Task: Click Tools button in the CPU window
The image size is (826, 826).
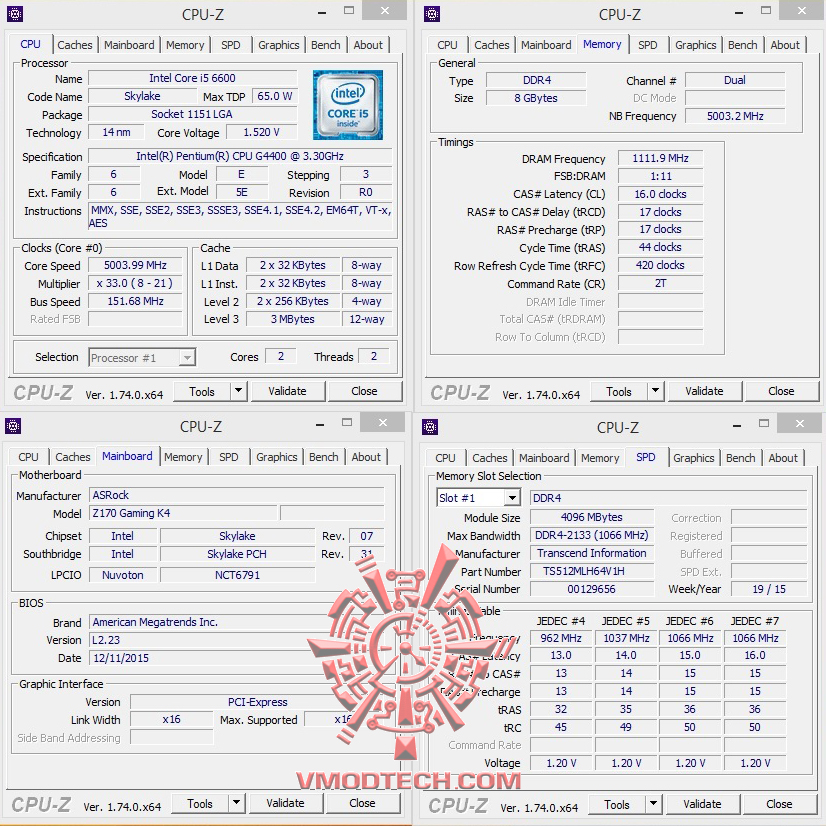Action: 202,391
